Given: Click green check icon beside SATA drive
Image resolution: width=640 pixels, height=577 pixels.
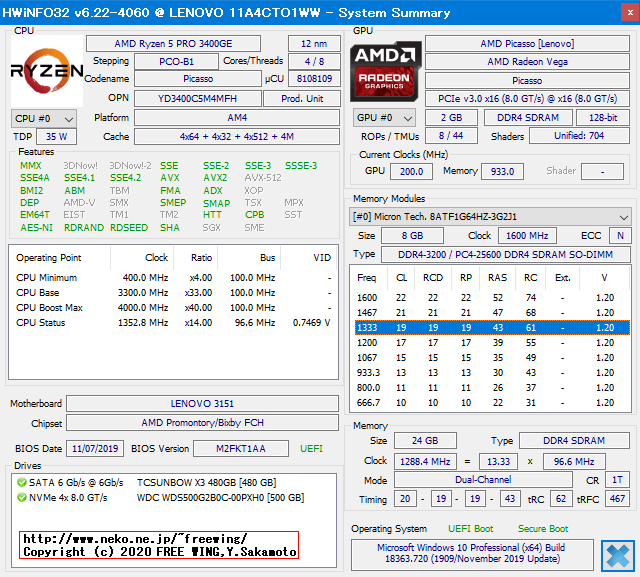Looking at the screenshot, I should tap(22, 482).
